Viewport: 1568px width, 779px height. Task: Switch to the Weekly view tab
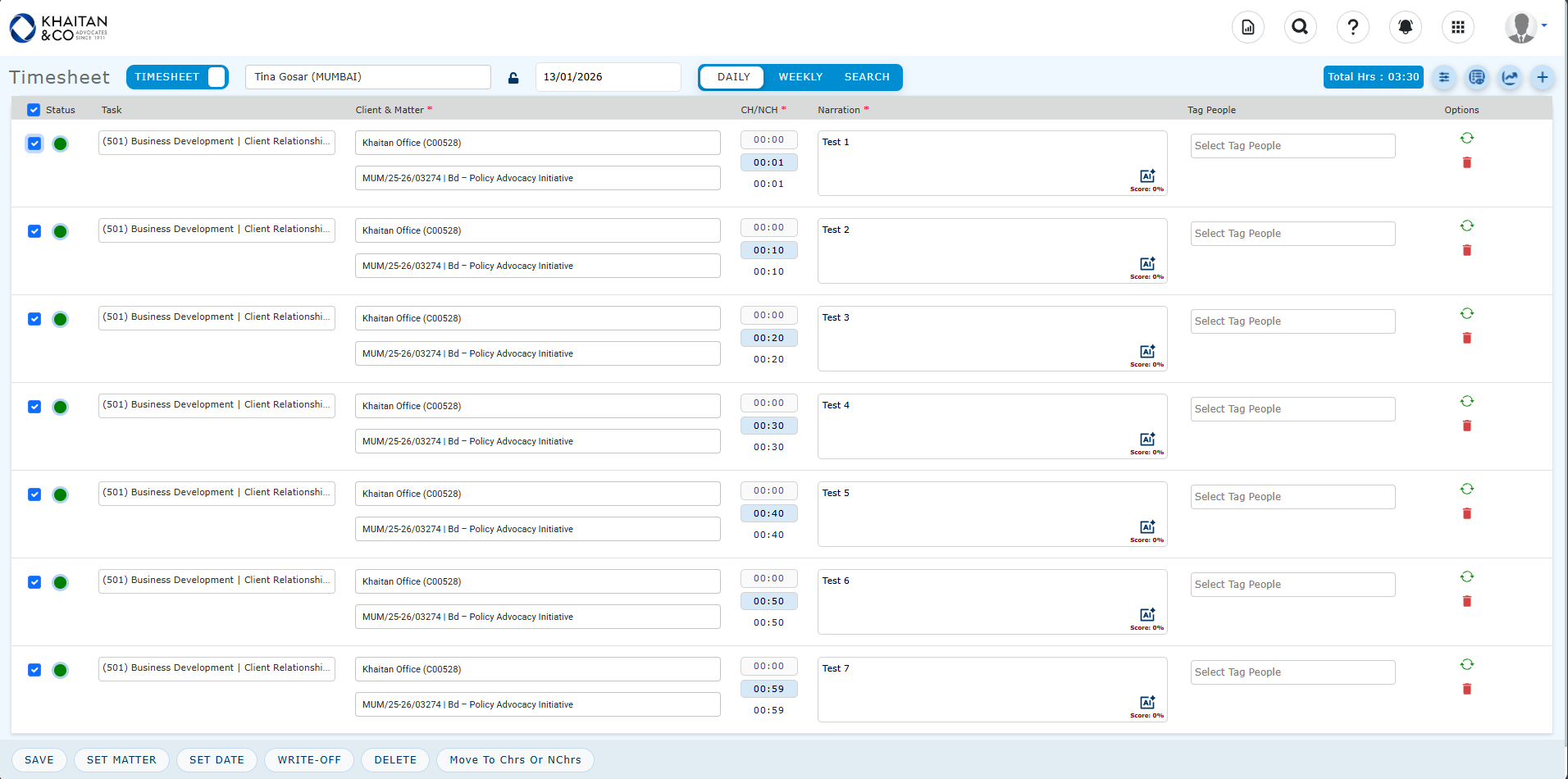800,77
